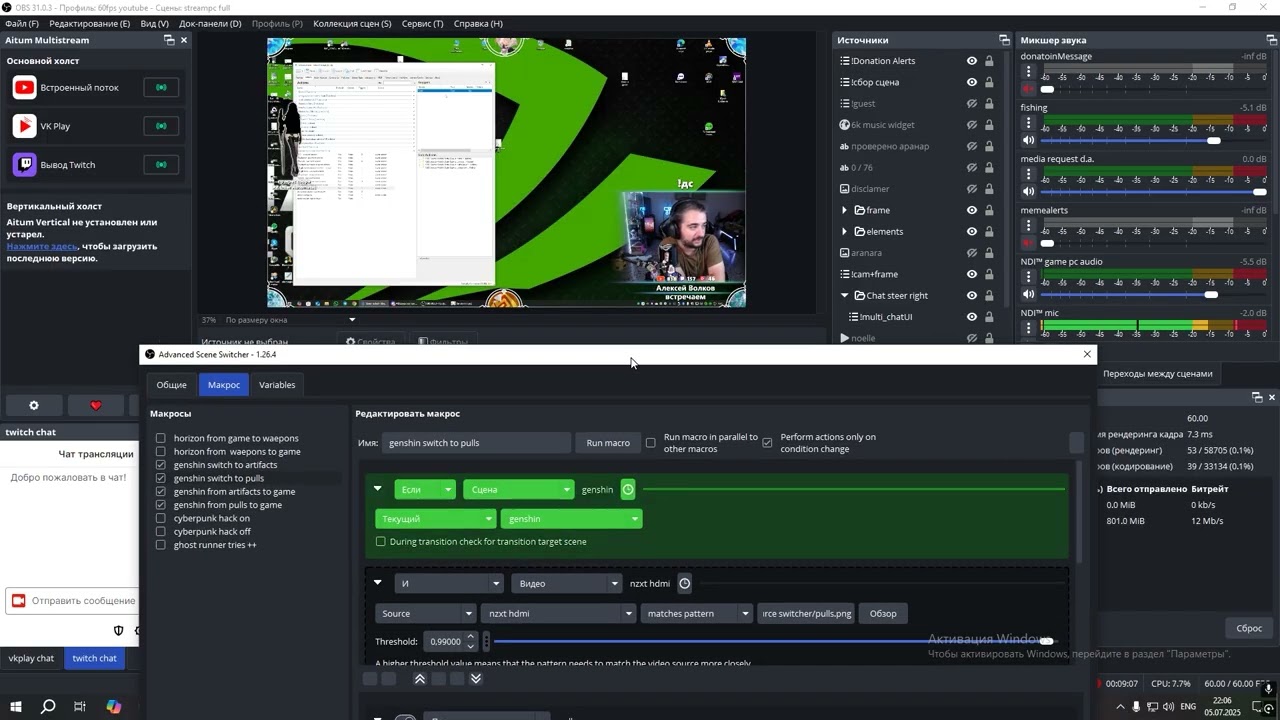Image resolution: width=1280 pixels, height=720 pixels.
Task: Open Aitum Multistream settings gear
Action: coord(33,405)
